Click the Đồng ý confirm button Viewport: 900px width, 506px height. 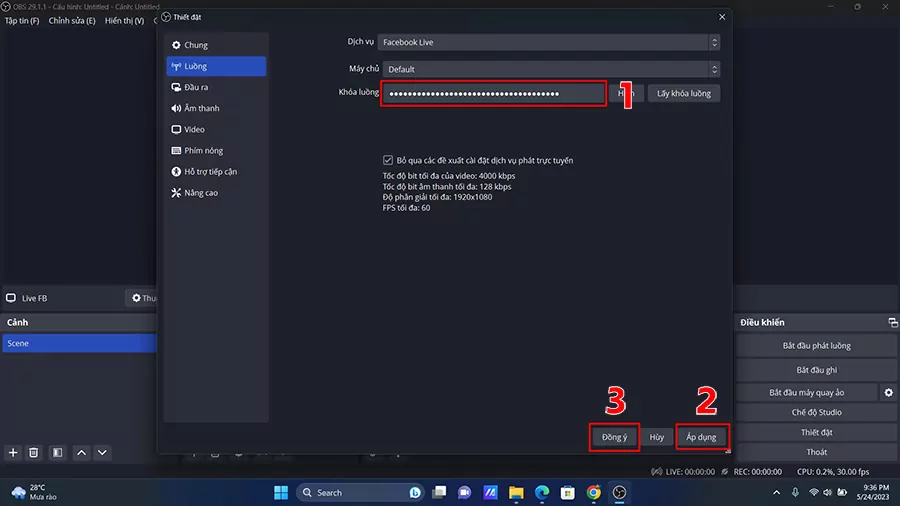click(x=614, y=437)
